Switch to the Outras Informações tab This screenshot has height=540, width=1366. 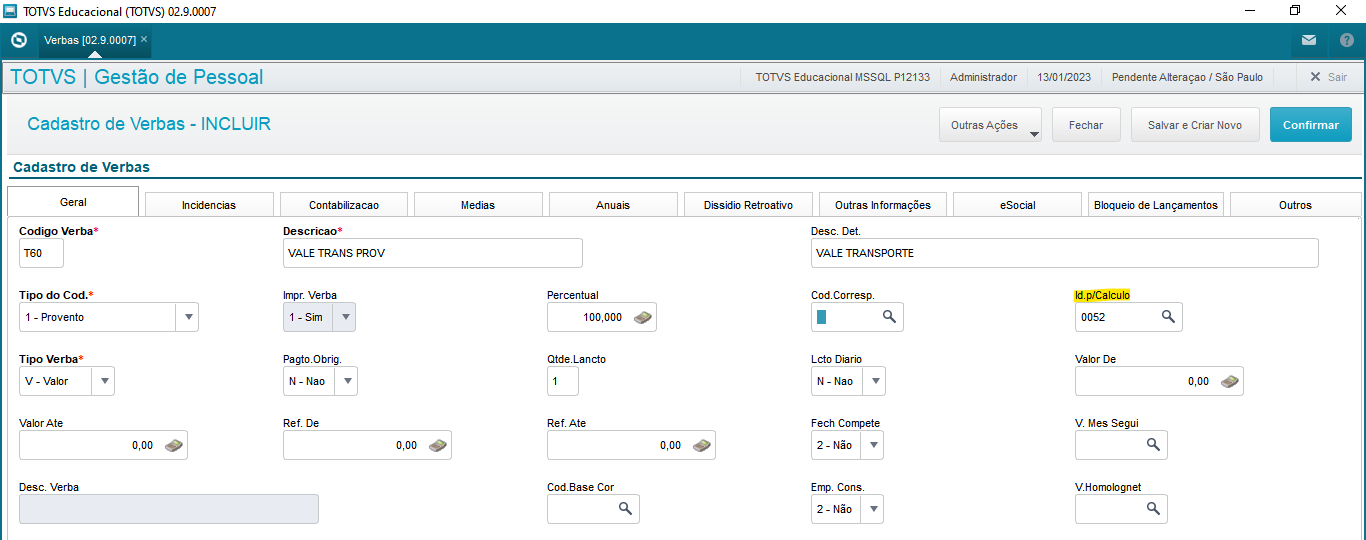click(883, 205)
